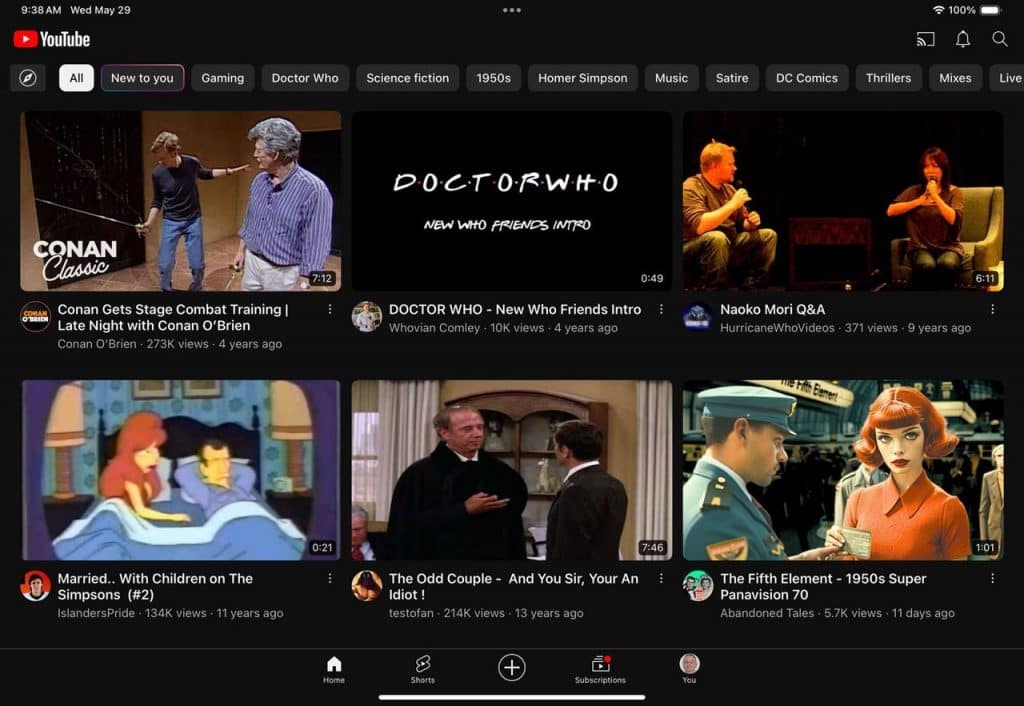
Task: Tap the 9:38 AM clock
Action: (x=40, y=10)
